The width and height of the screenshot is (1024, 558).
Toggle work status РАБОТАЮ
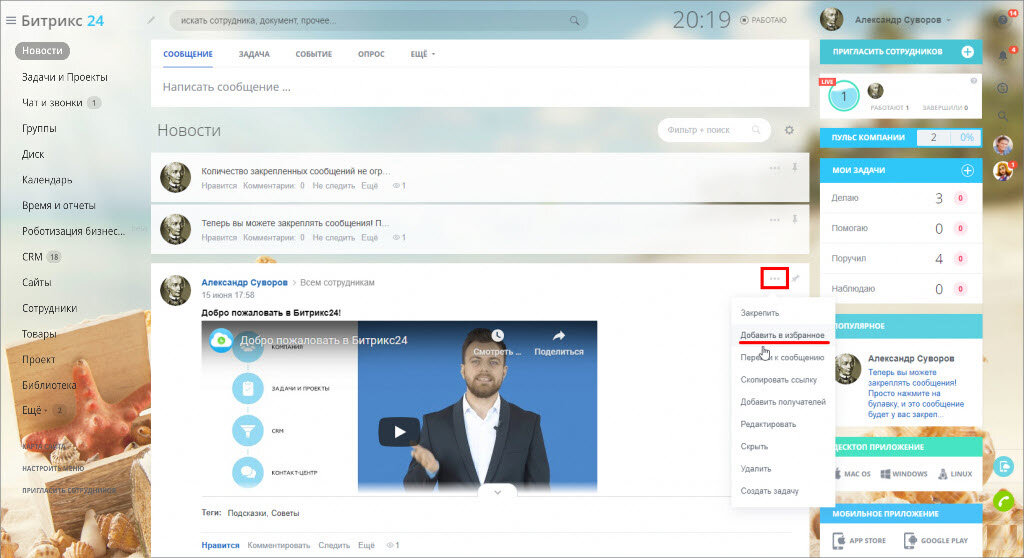[763, 20]
